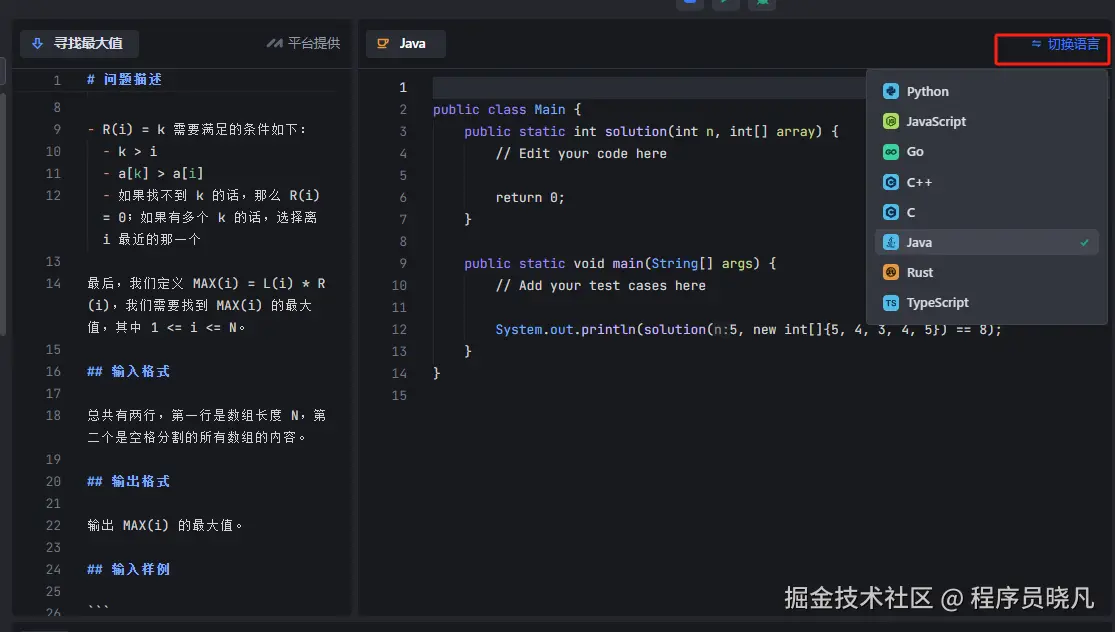The width and height of the screenshot is (1115, 632).
Task: Click the Rust language icon
Action: (x=890, y=272)
